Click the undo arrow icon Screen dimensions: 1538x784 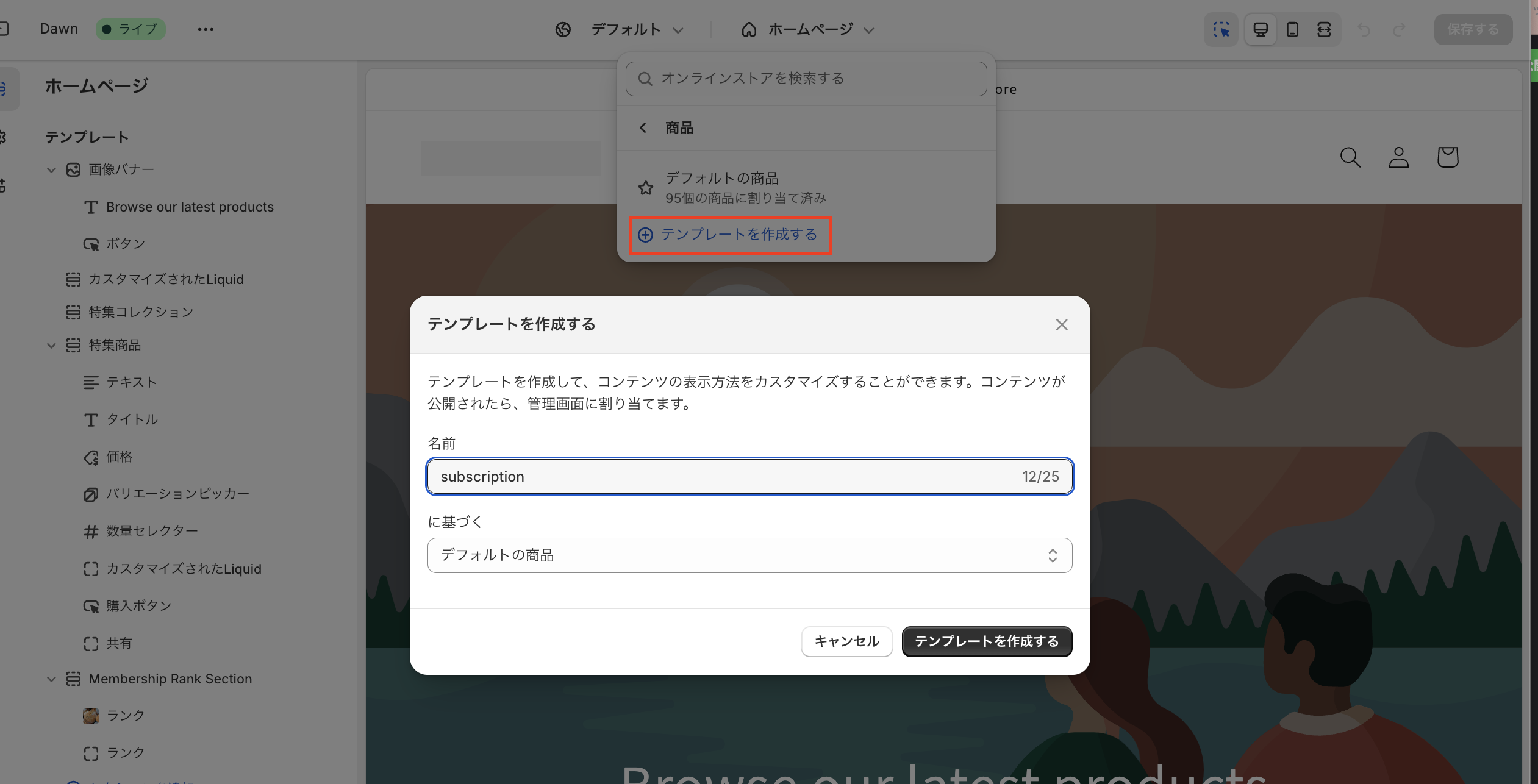coord(1364,29)
